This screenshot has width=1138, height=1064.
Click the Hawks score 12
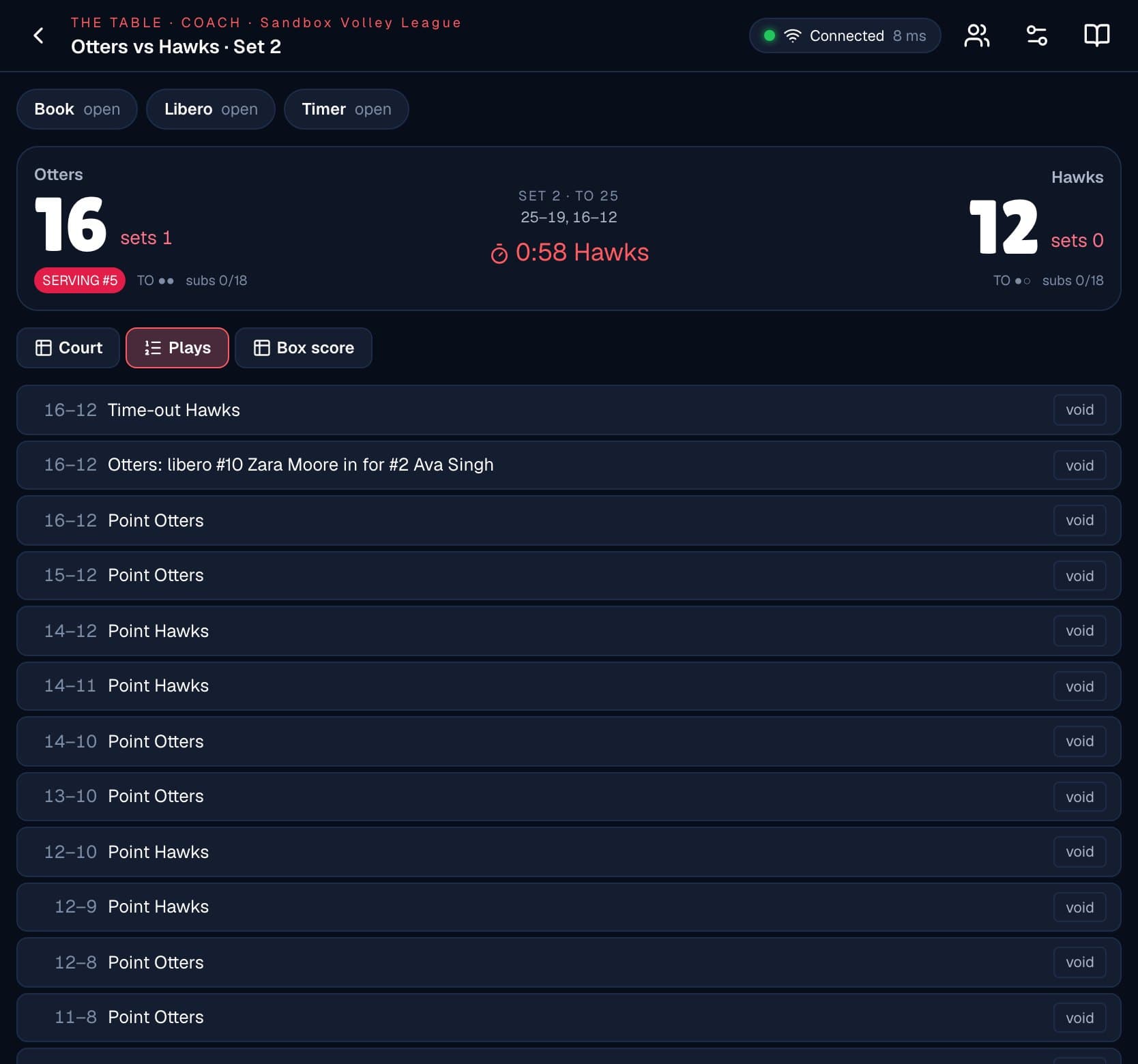(1004, 226)
